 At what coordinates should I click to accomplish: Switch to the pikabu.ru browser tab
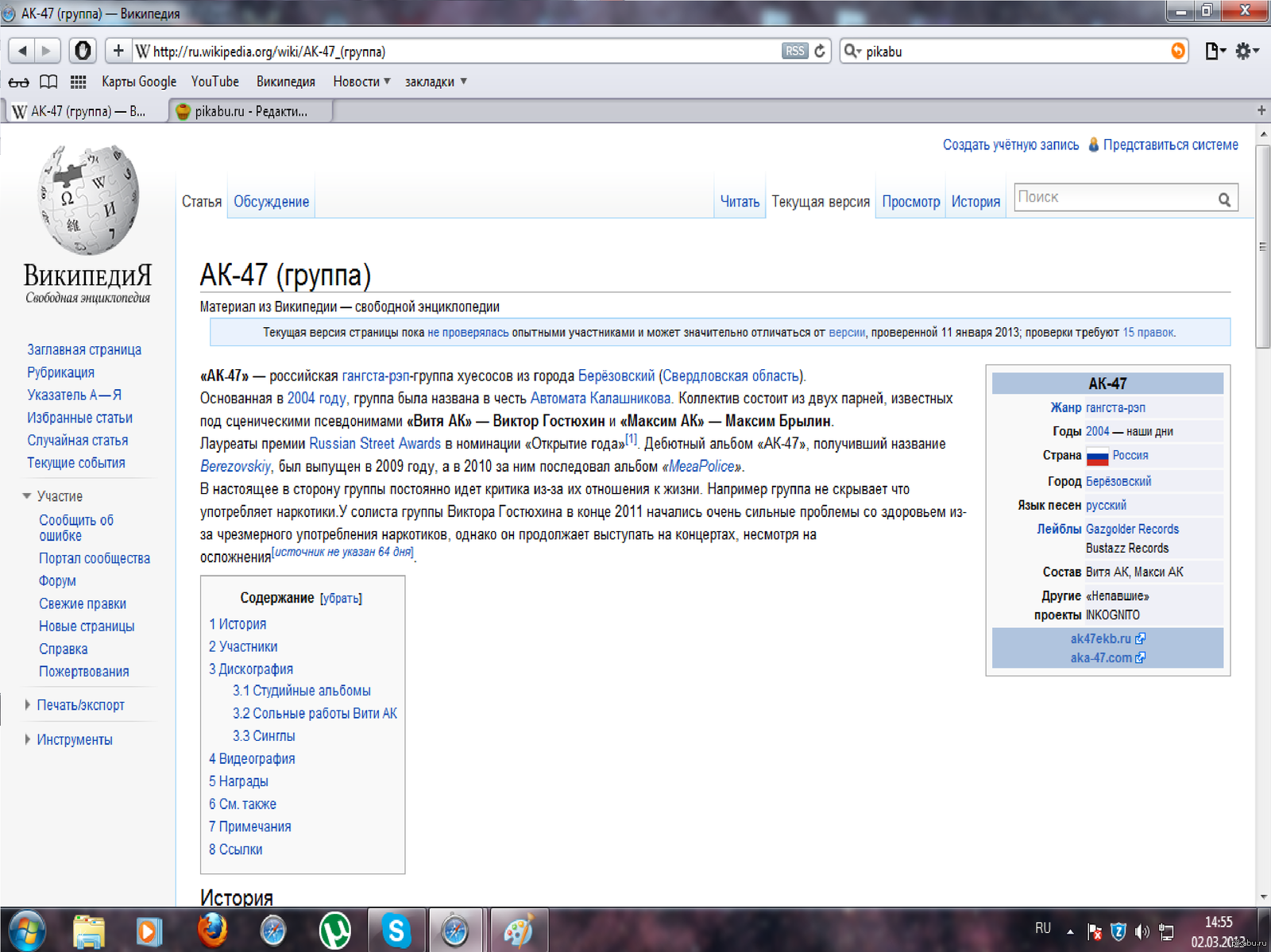coord(250,111)
